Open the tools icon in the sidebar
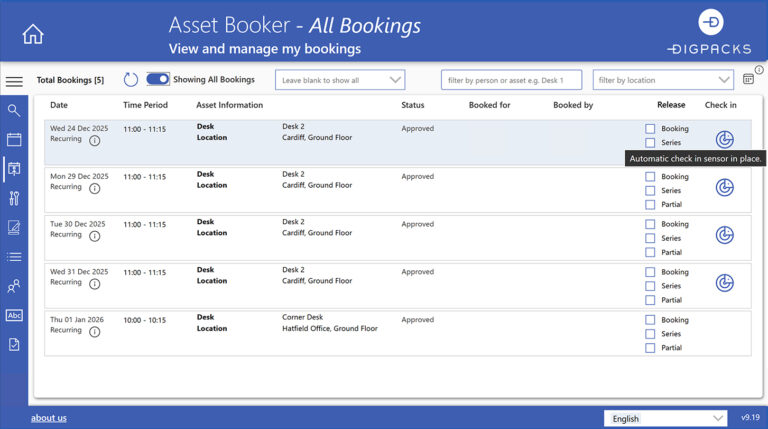768x429 pixels. click(x=14, y=198)
